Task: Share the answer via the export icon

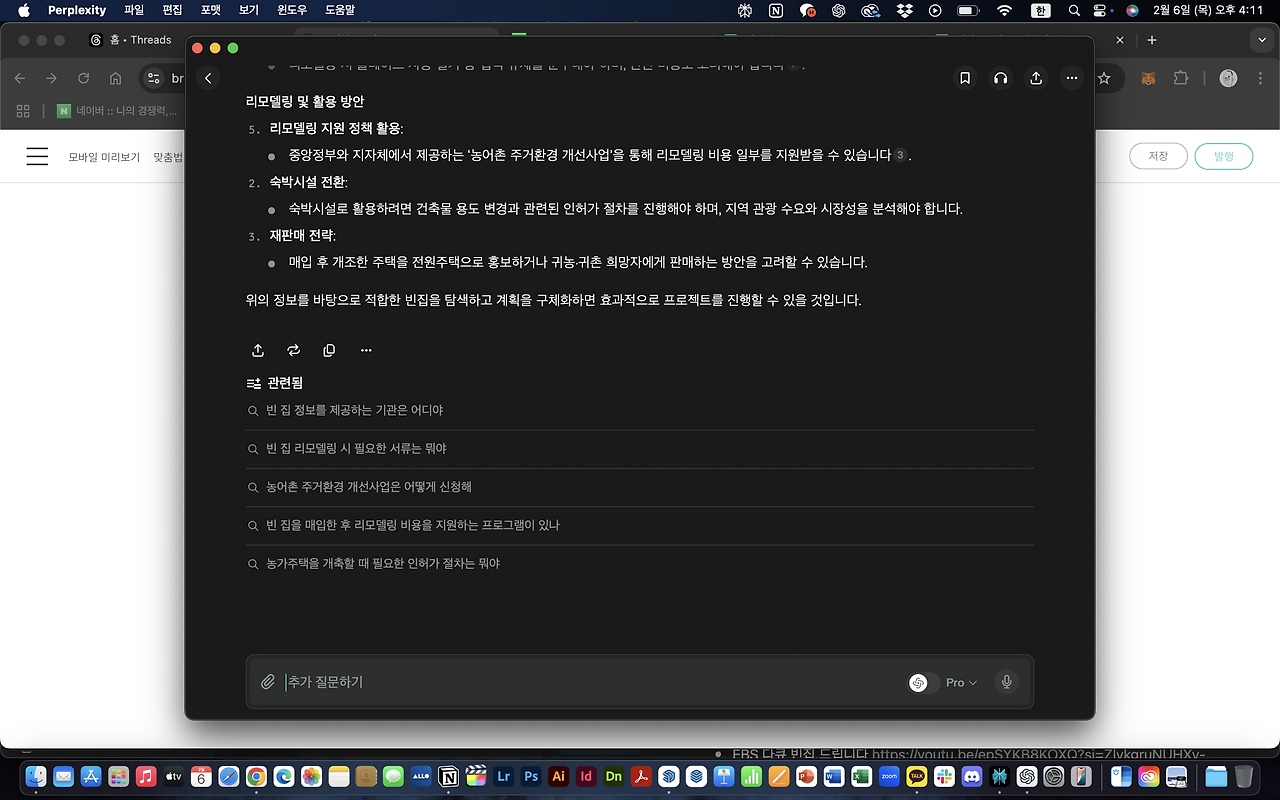Action: click(257, 350)
